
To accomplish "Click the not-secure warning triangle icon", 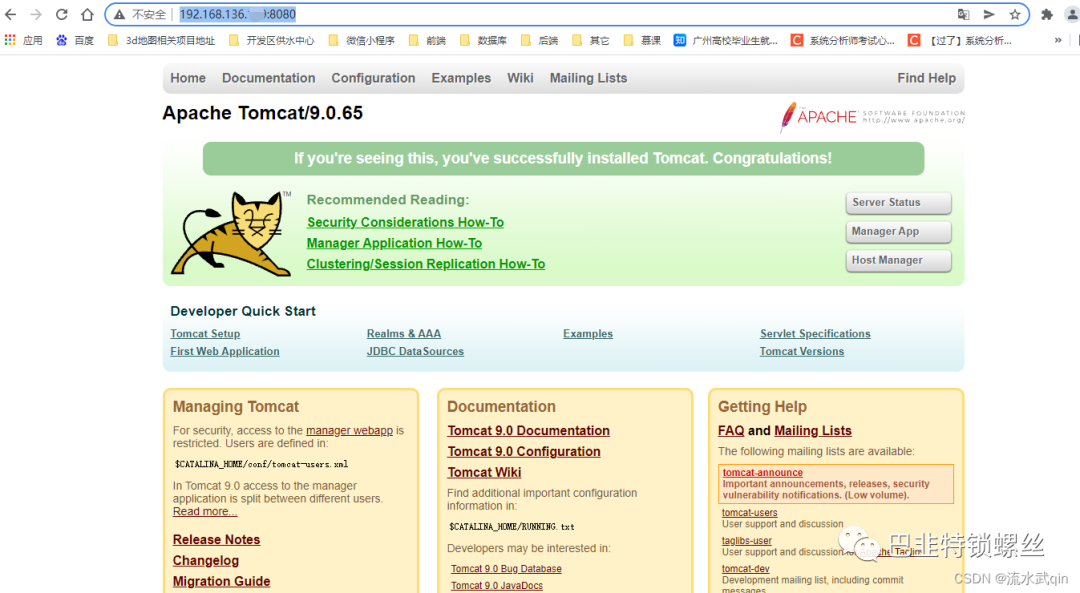I will (120, 14).
